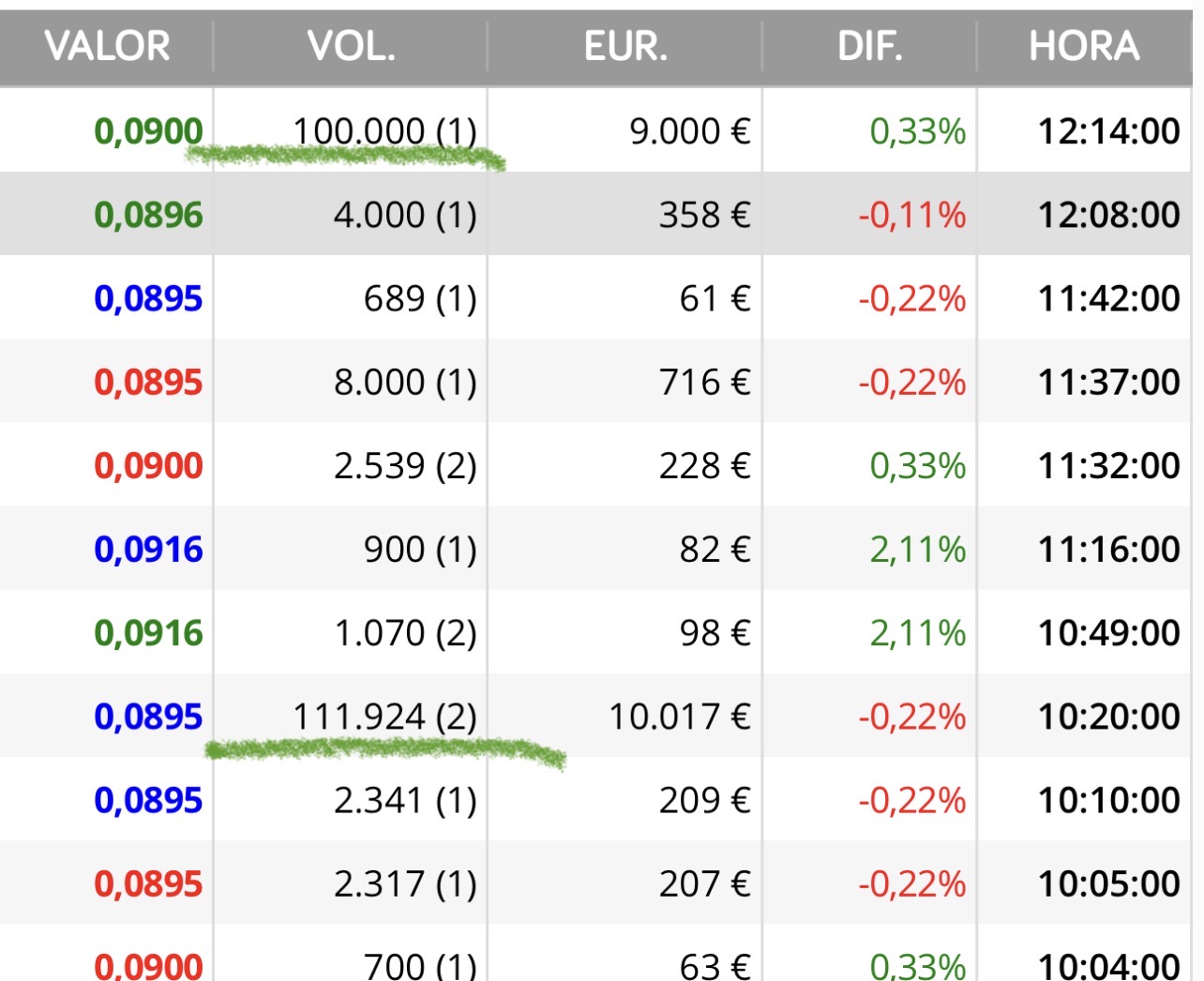Sort by the HORA column header
This screenshot has width=1204, height=981.
tap(1084, 46)
